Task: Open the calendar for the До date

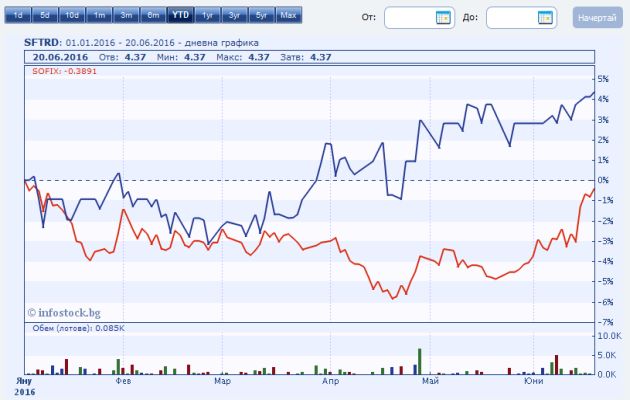Action: pos(545,18)
